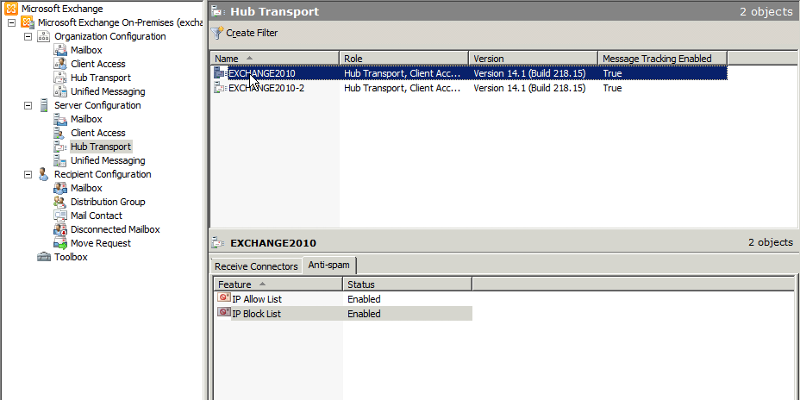The height and width of the screenshot is (400, 800).
Task: Sort servers by the Version column header
Action: pyautogui.click(x=533, y=58)
